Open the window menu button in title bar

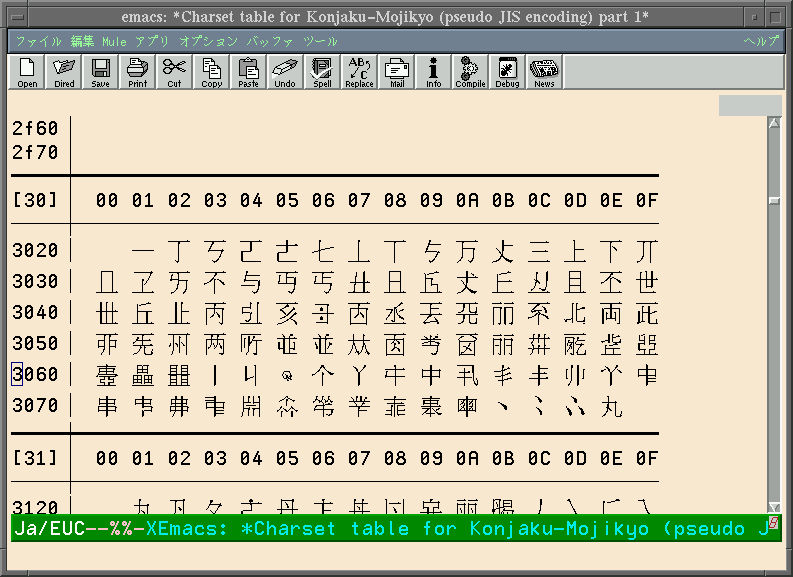coord(18,17)
